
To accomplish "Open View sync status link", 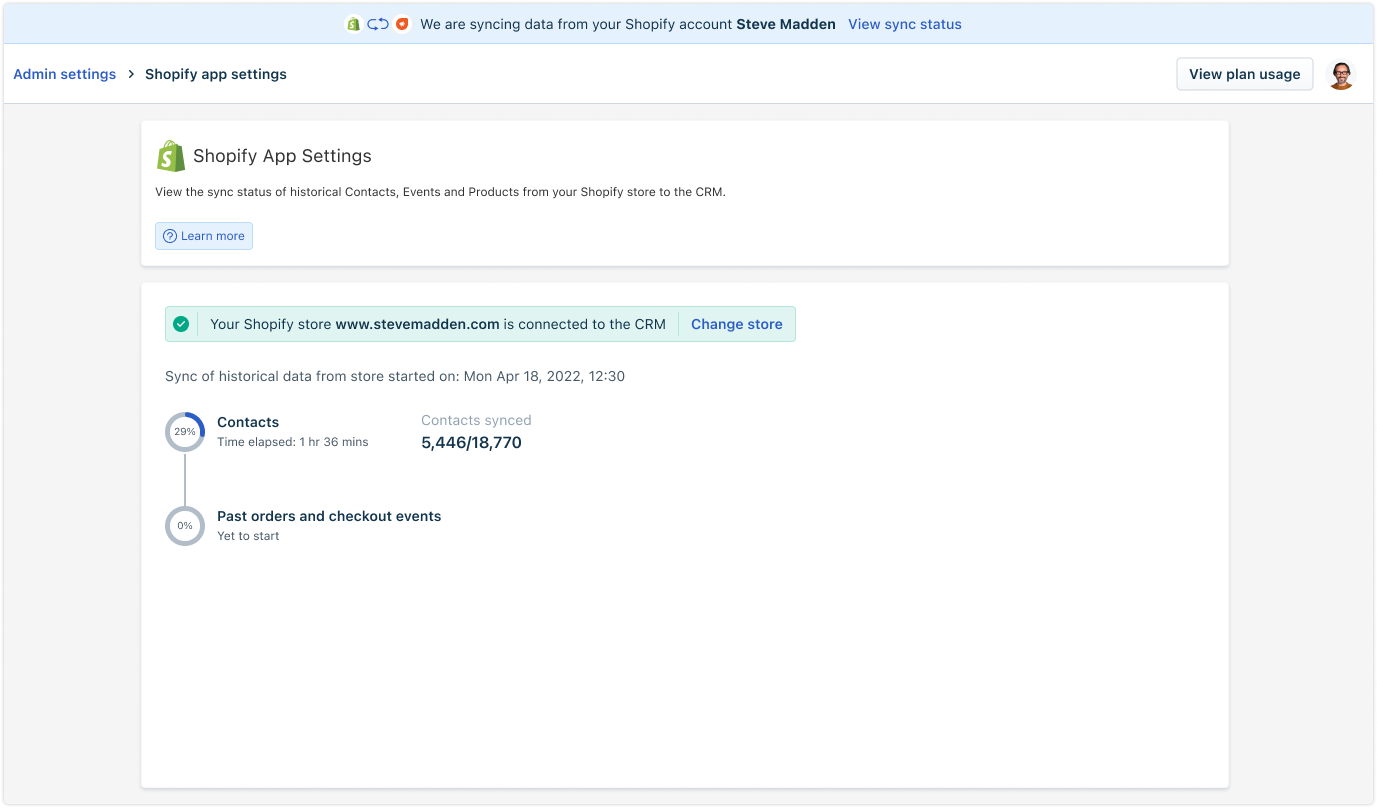I will pyautogui.click(x=905, y=24).
